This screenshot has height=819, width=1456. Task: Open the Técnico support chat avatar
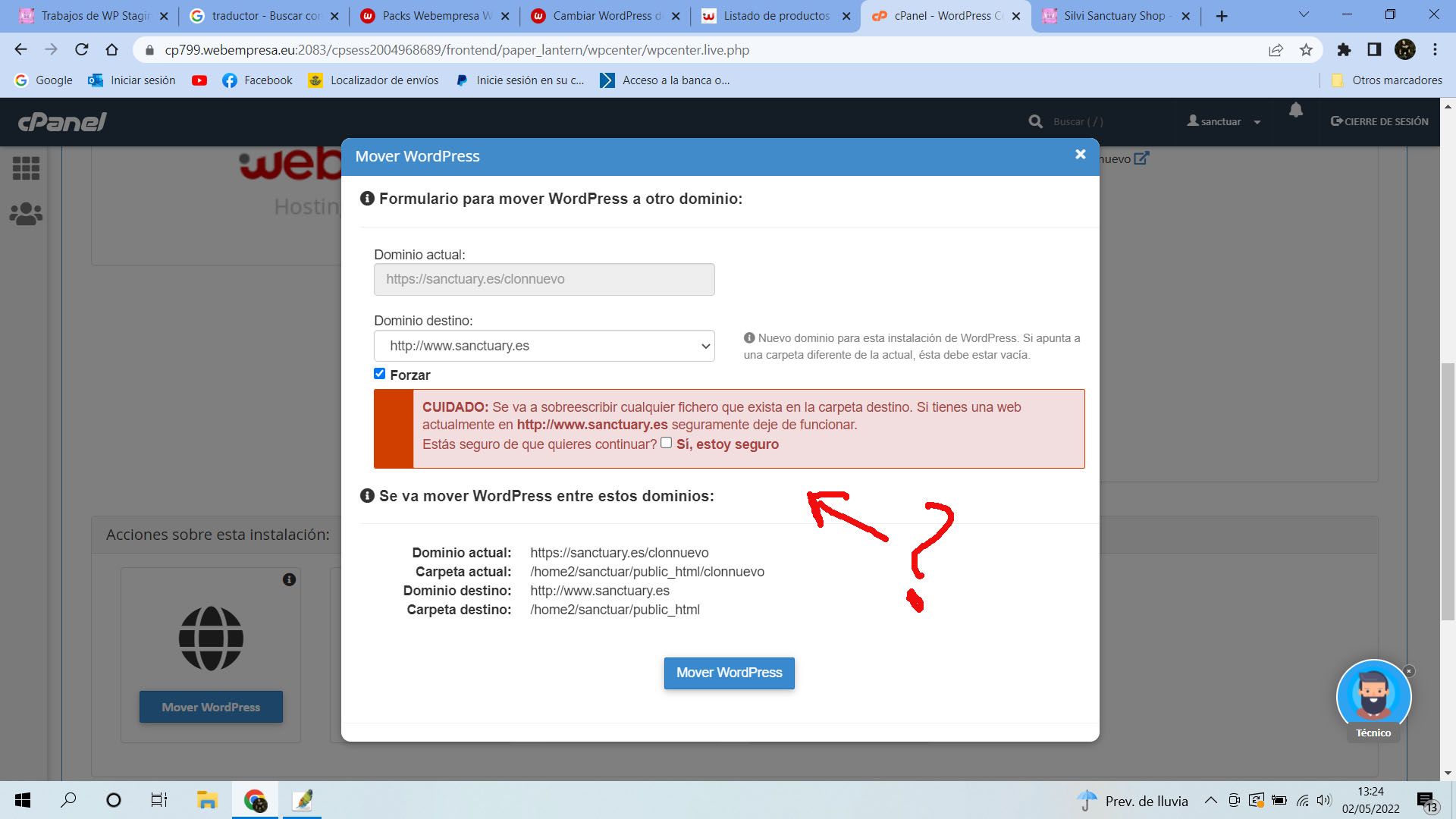(x=1373, y=696)
